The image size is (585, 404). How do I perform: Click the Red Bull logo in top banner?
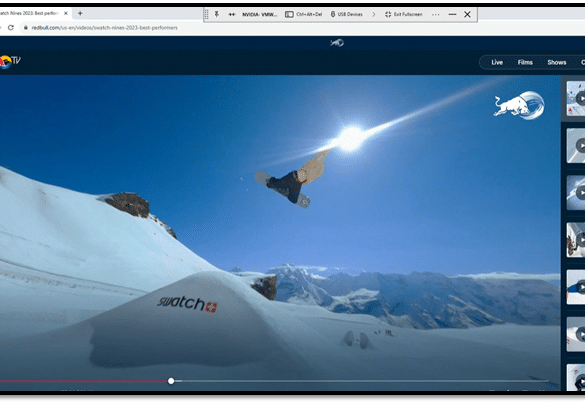(x=337, y=43)
